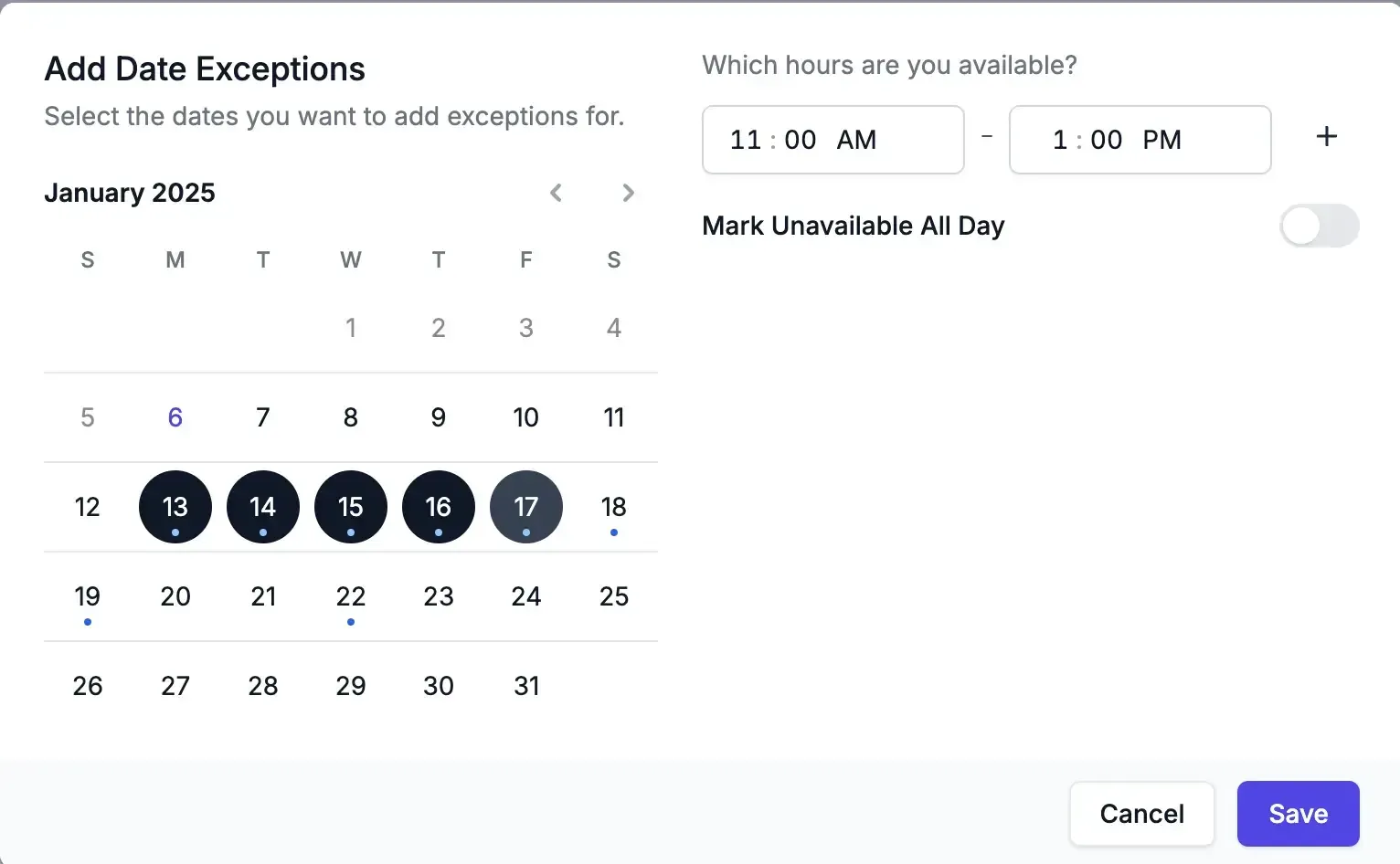The image size is (1400, 864).
Task: Deselect January 17 in the calendar
Action: pyautogui.click(x=526, y=507)
